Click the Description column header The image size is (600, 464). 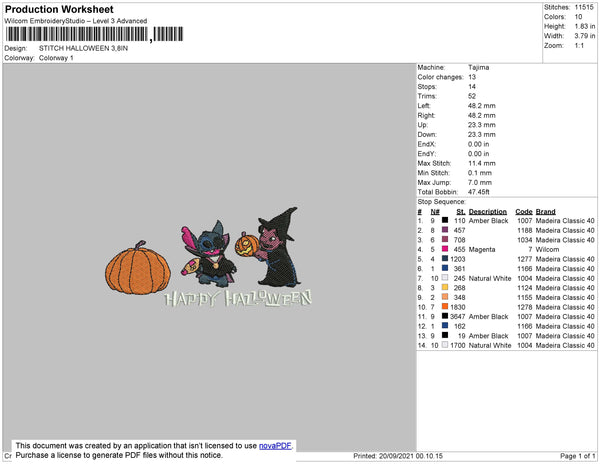coord(488,212)
